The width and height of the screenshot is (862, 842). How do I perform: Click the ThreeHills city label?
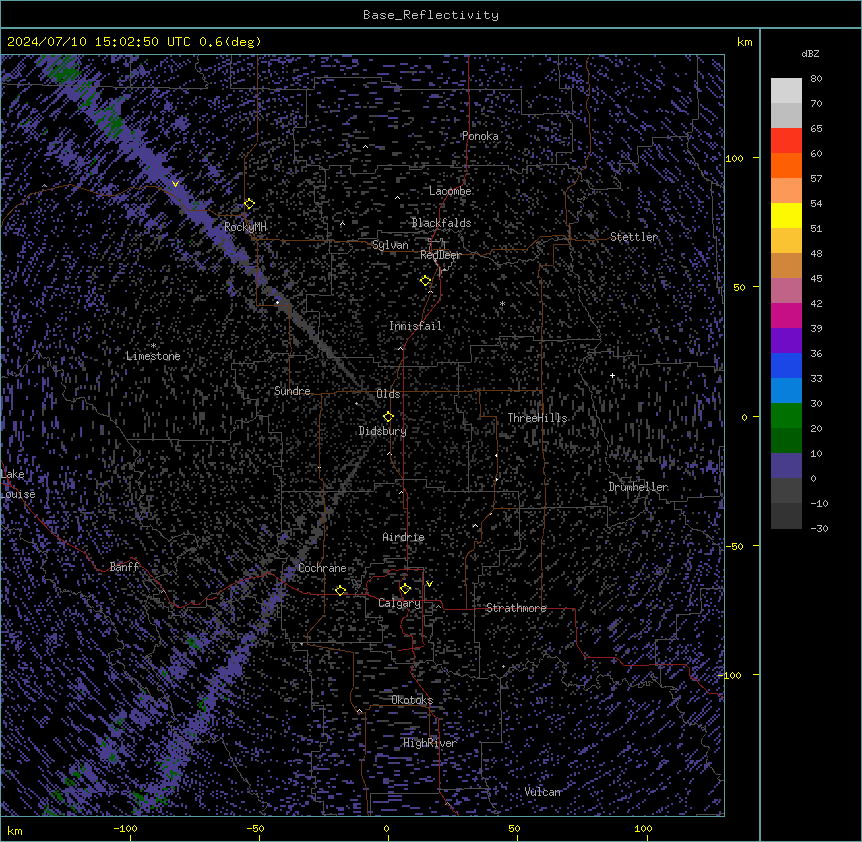537,418
